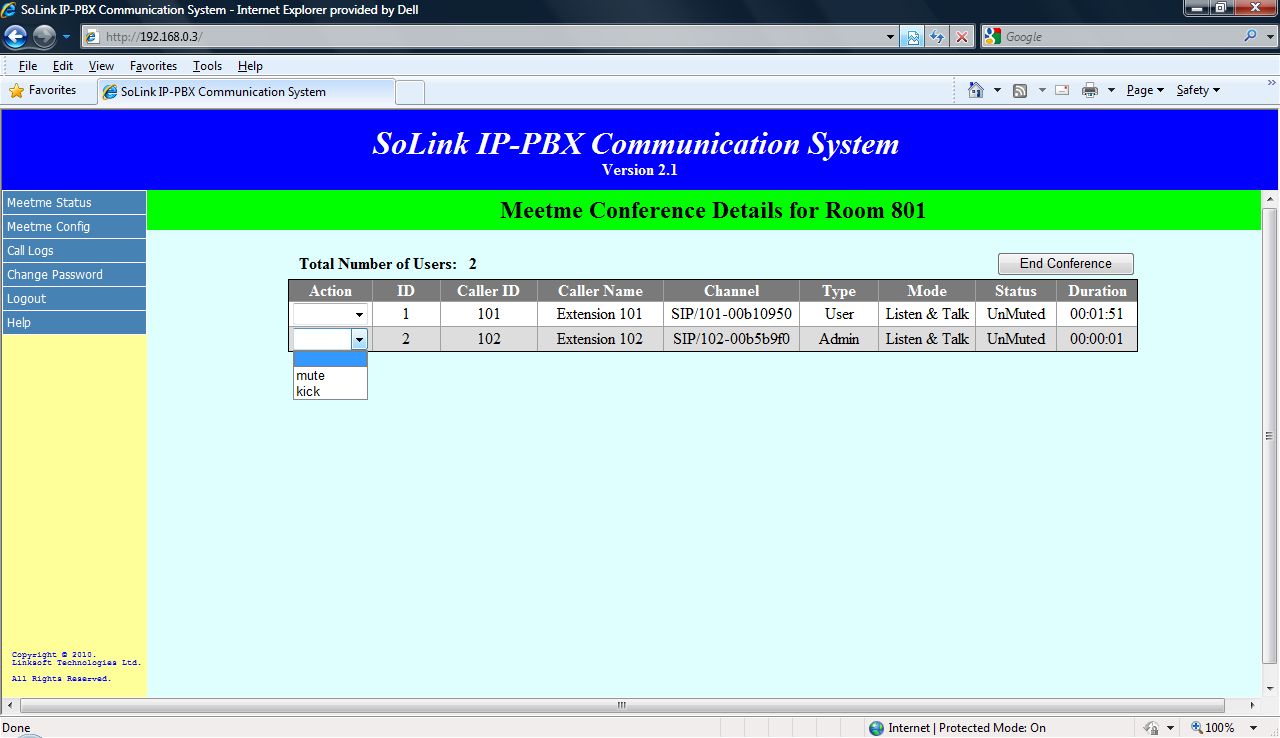Click the Google search box
The height and width of the screenshot is (738, 1280).
pos(1120,36)
